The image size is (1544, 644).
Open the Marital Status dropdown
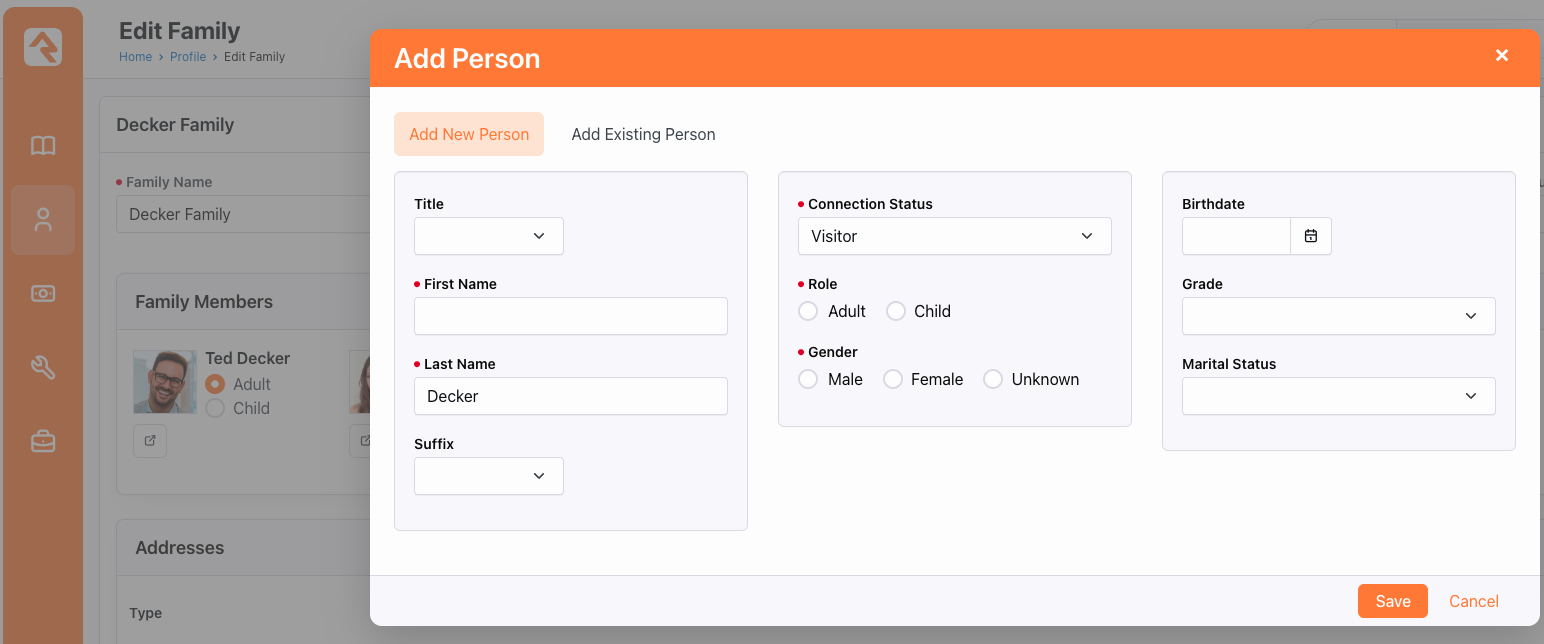1339,396
